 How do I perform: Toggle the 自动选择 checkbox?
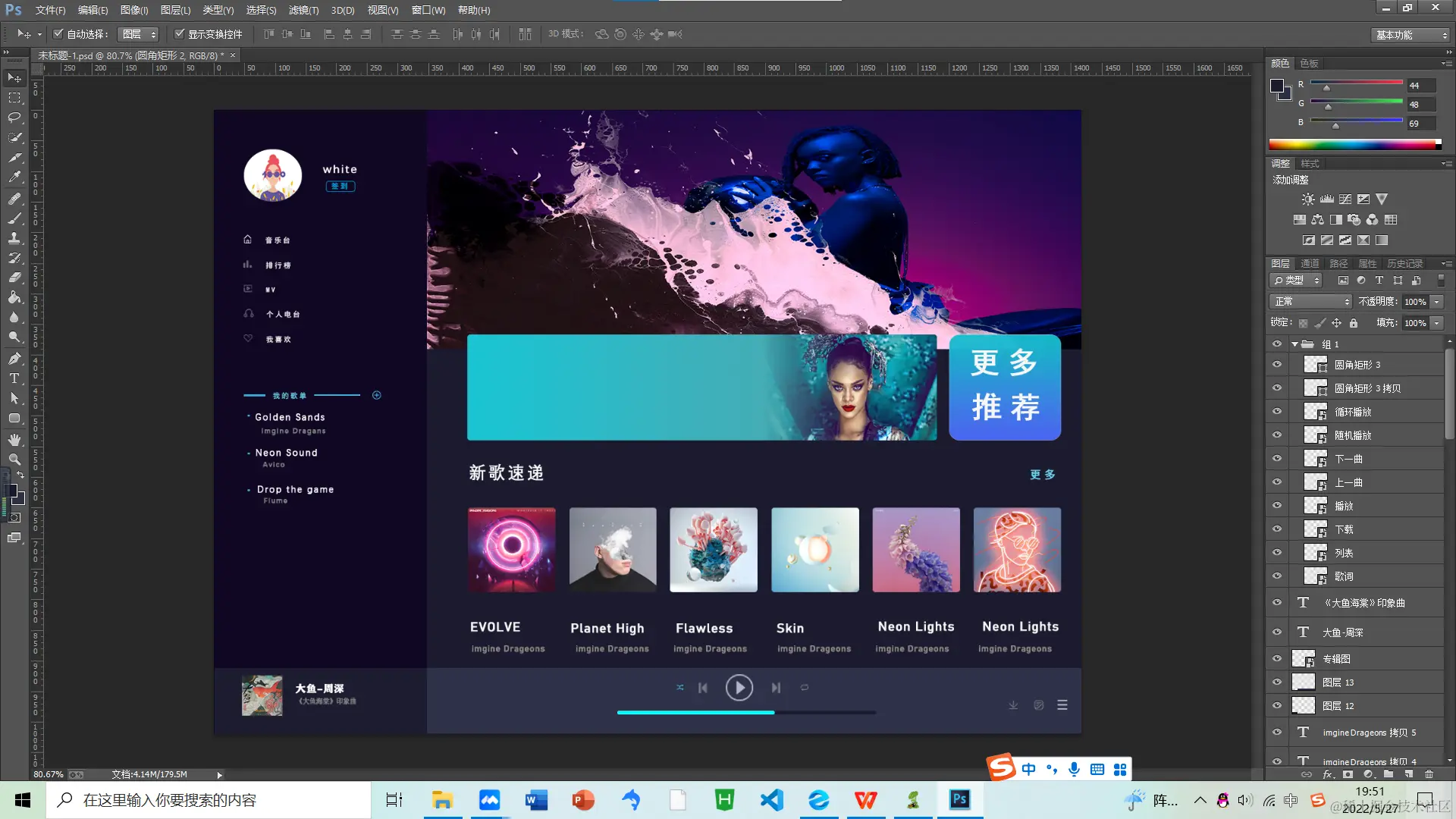tap(58, 34)
